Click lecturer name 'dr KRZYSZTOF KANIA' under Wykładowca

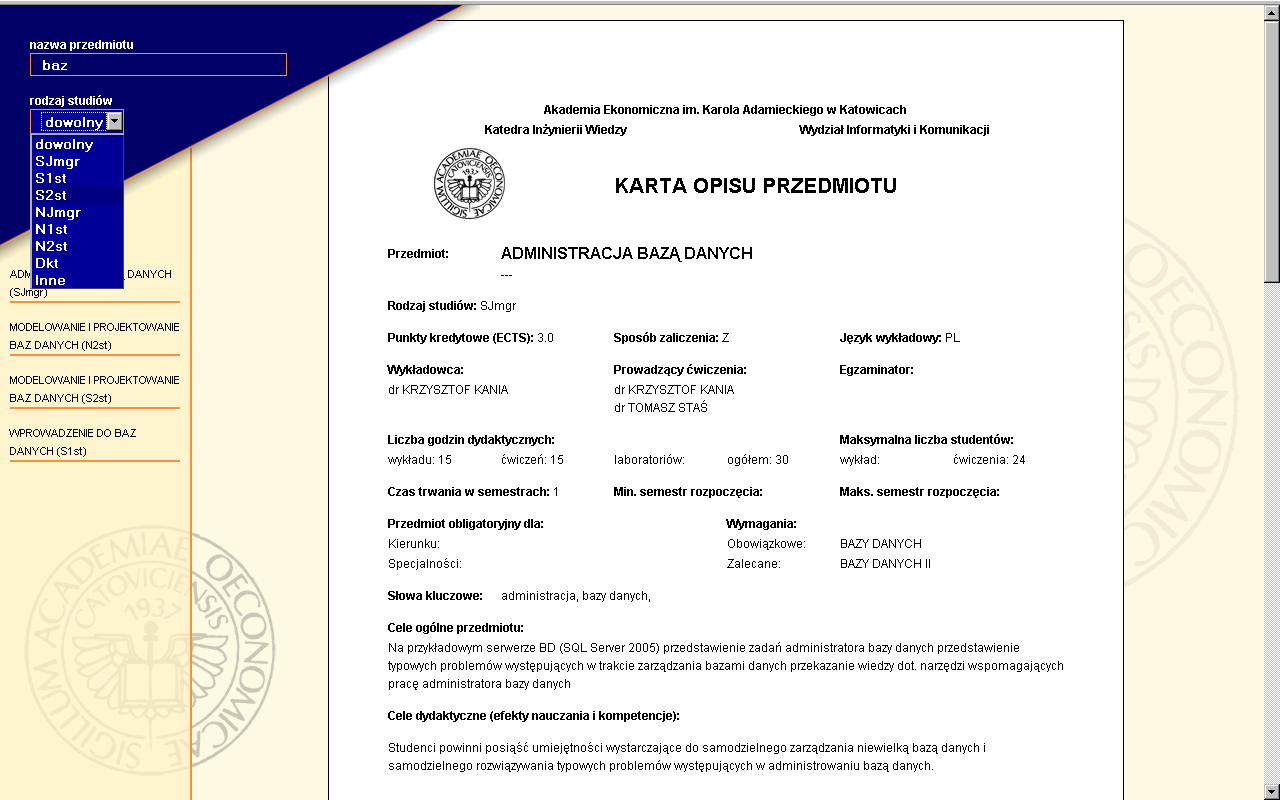[448, 390]
